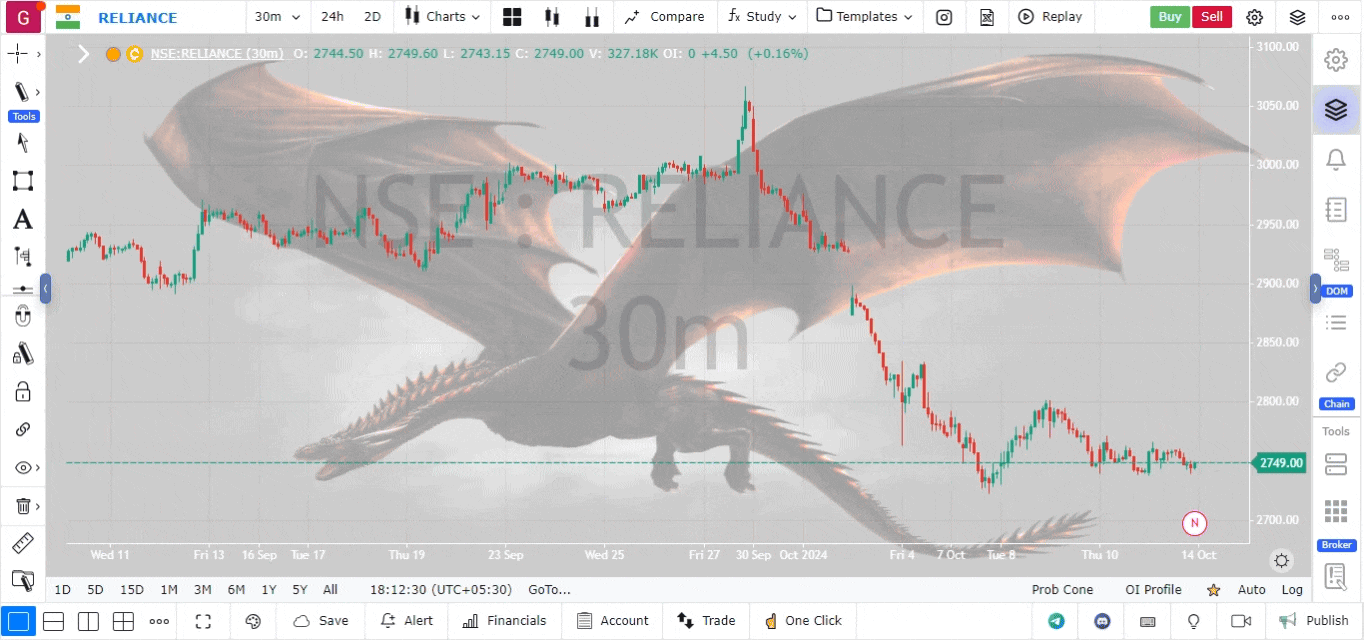The height and width of the screenshot is (640, 1364).
Task: Click the green Buy button
Action: click(1169, 17)
